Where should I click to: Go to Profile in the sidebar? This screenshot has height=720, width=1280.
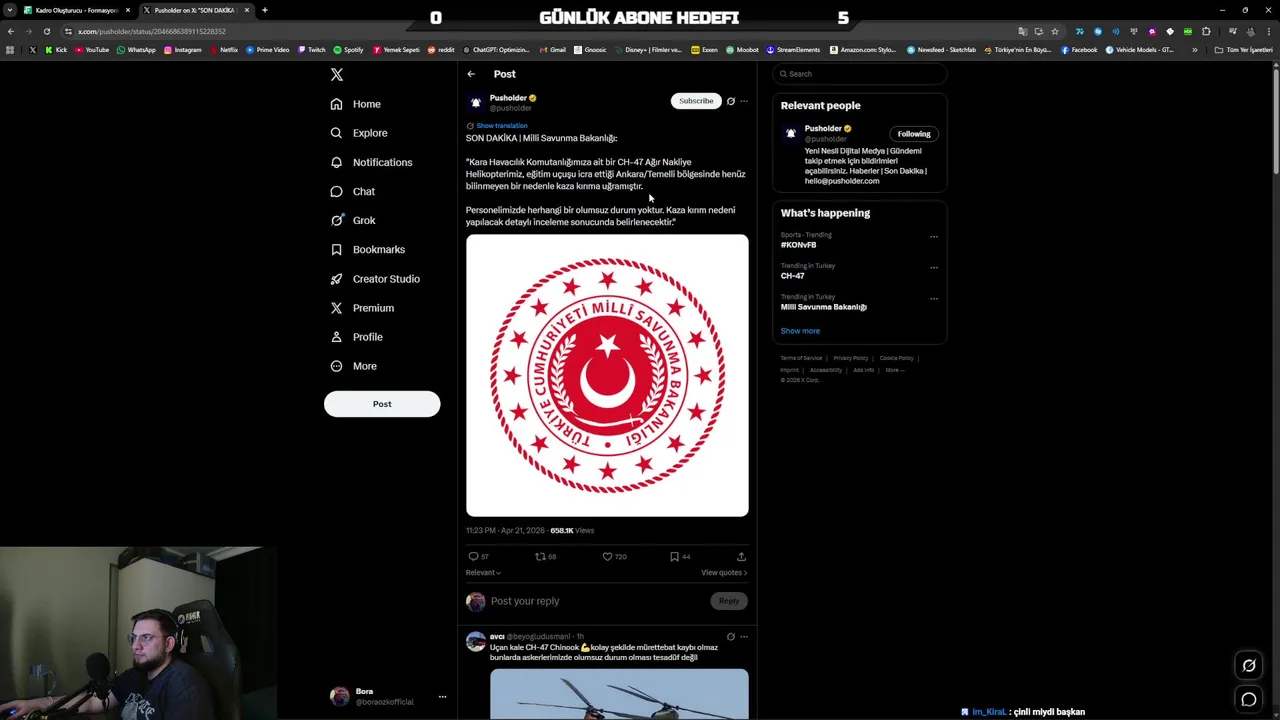[x=357, y=337]
